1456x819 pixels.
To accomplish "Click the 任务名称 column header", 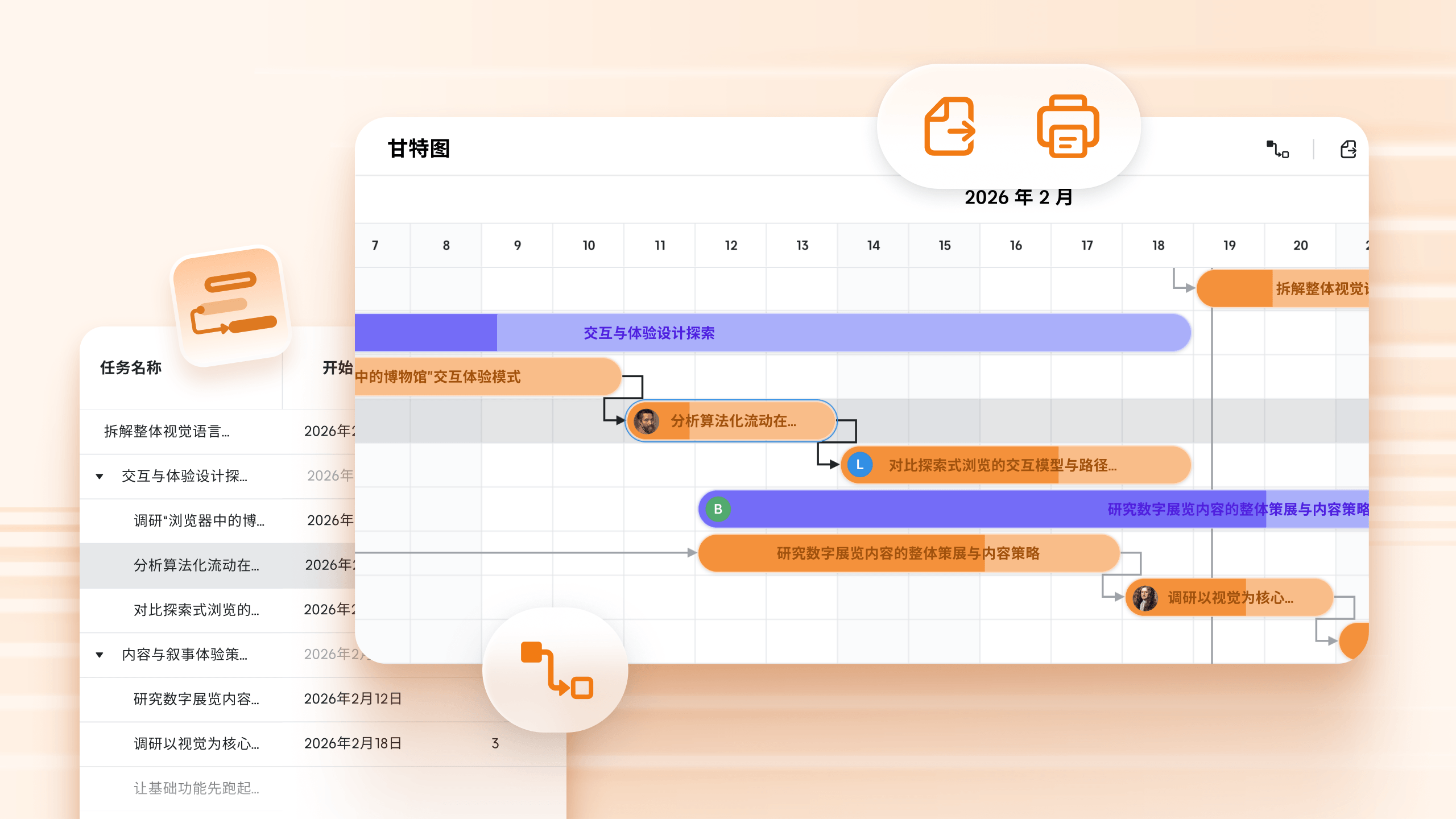I will 131,367.
